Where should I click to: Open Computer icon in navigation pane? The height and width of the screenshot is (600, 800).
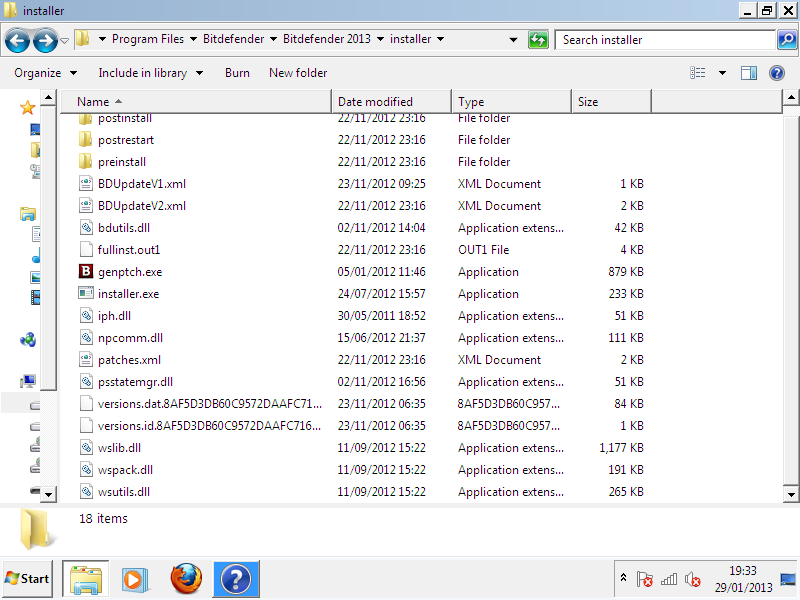tap(28, 381)
